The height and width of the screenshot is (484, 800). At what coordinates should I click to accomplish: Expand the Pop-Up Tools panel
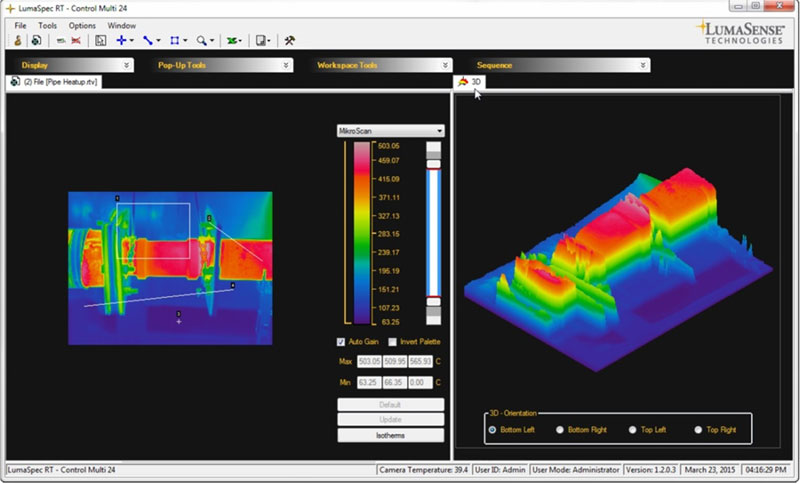pyautogui.click(x=286, y=65)
